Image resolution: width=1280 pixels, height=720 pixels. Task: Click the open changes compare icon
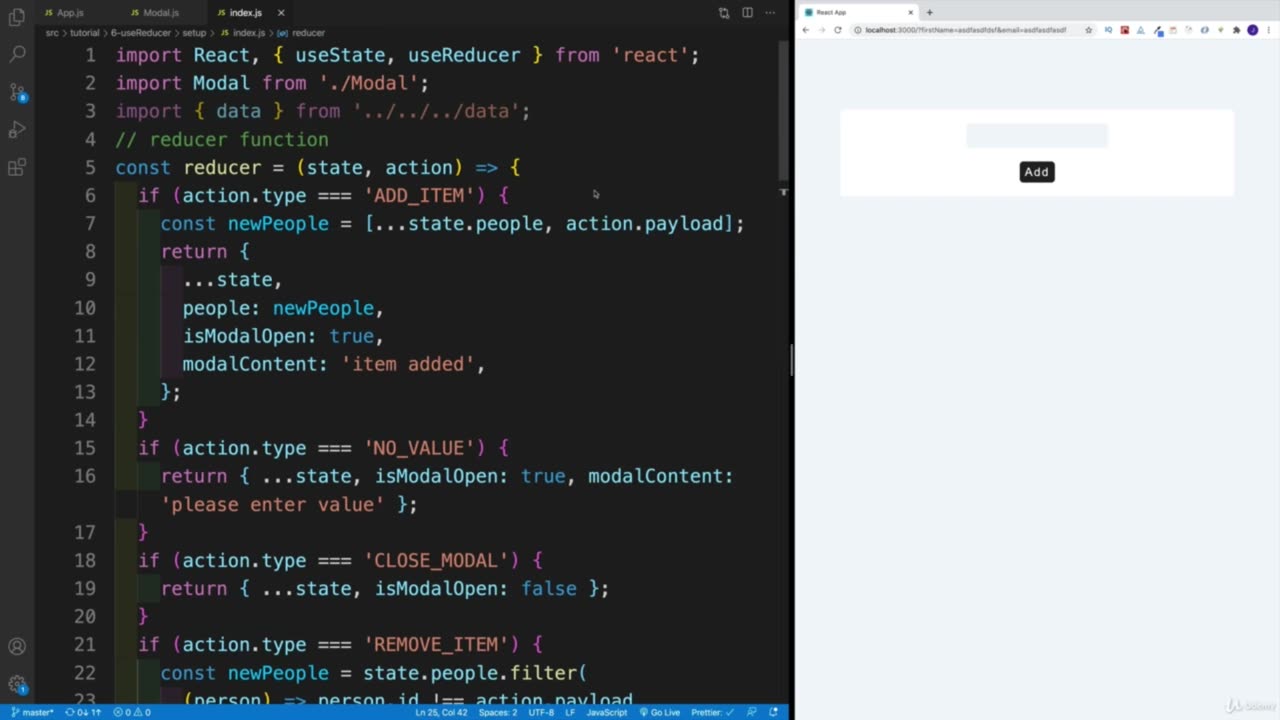coord(724,13)
